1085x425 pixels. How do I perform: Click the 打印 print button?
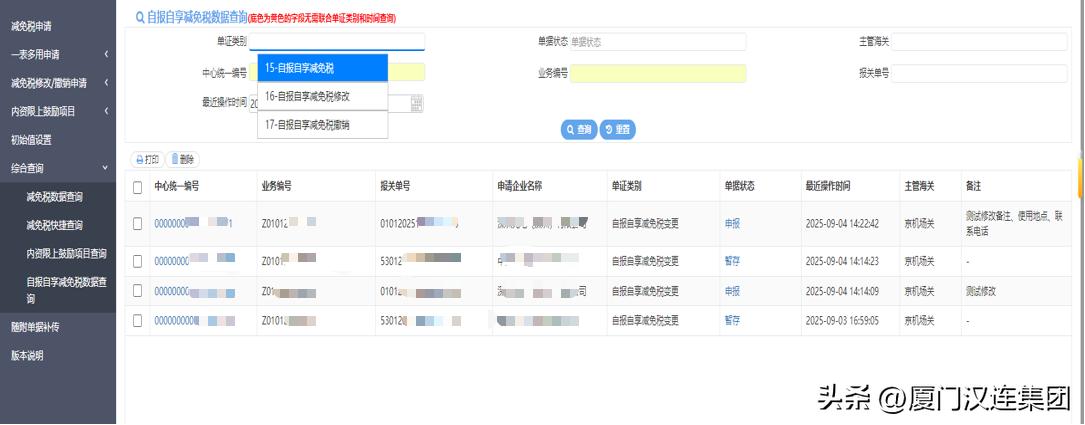(x=147, y=159)
